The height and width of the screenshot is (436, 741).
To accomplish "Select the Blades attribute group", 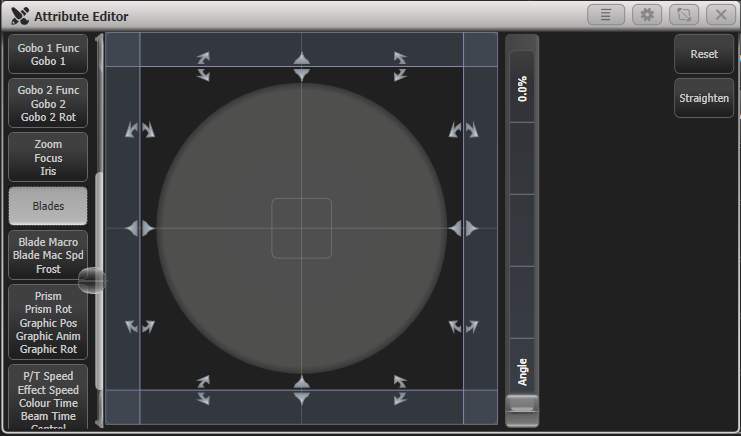I will click(48, 206).
